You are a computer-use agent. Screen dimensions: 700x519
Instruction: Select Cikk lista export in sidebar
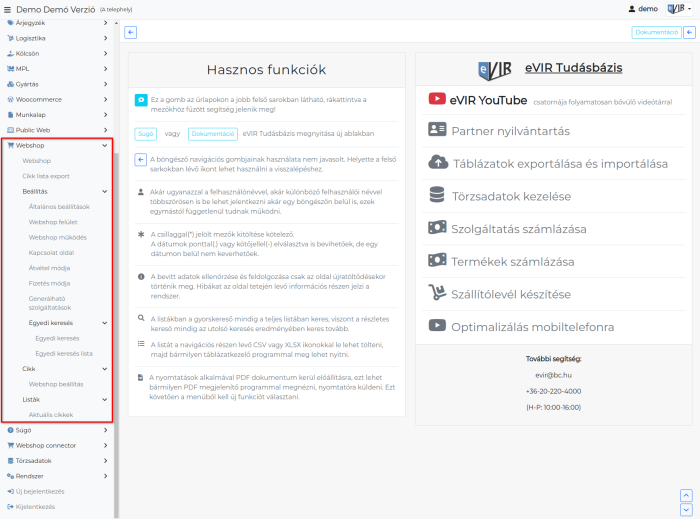46,175
